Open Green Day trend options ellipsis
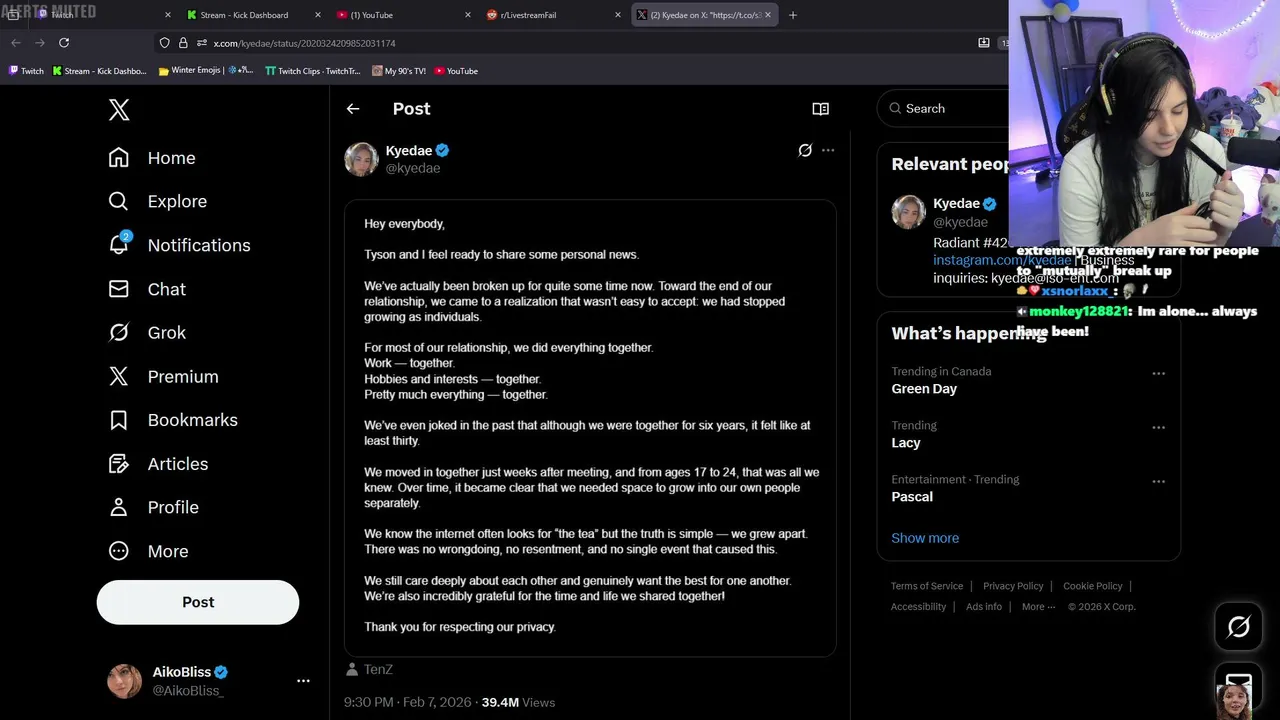This screenshot has width=1280, height=720. point(1158,373)
